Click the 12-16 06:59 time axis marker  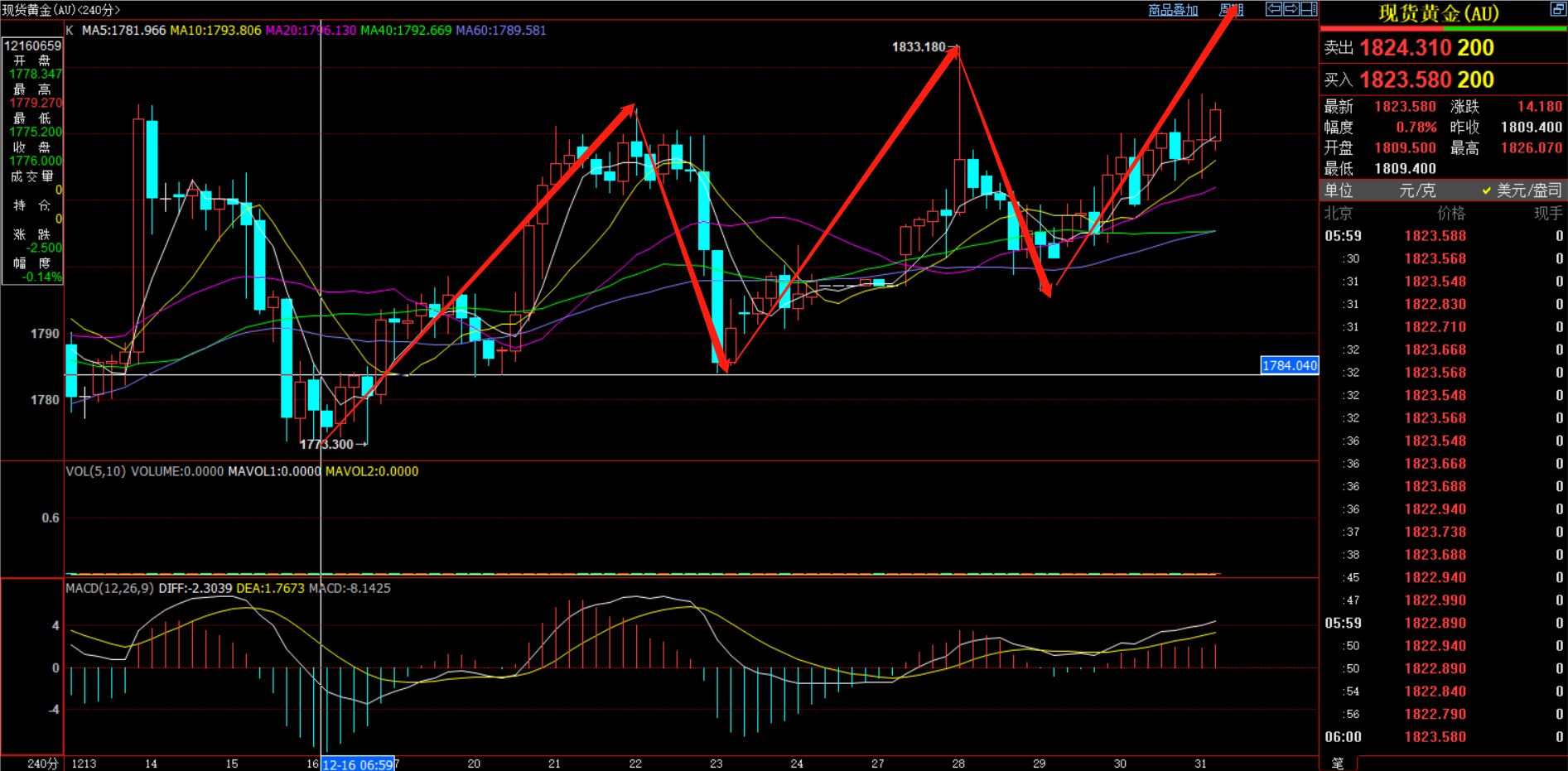(358, 764)
